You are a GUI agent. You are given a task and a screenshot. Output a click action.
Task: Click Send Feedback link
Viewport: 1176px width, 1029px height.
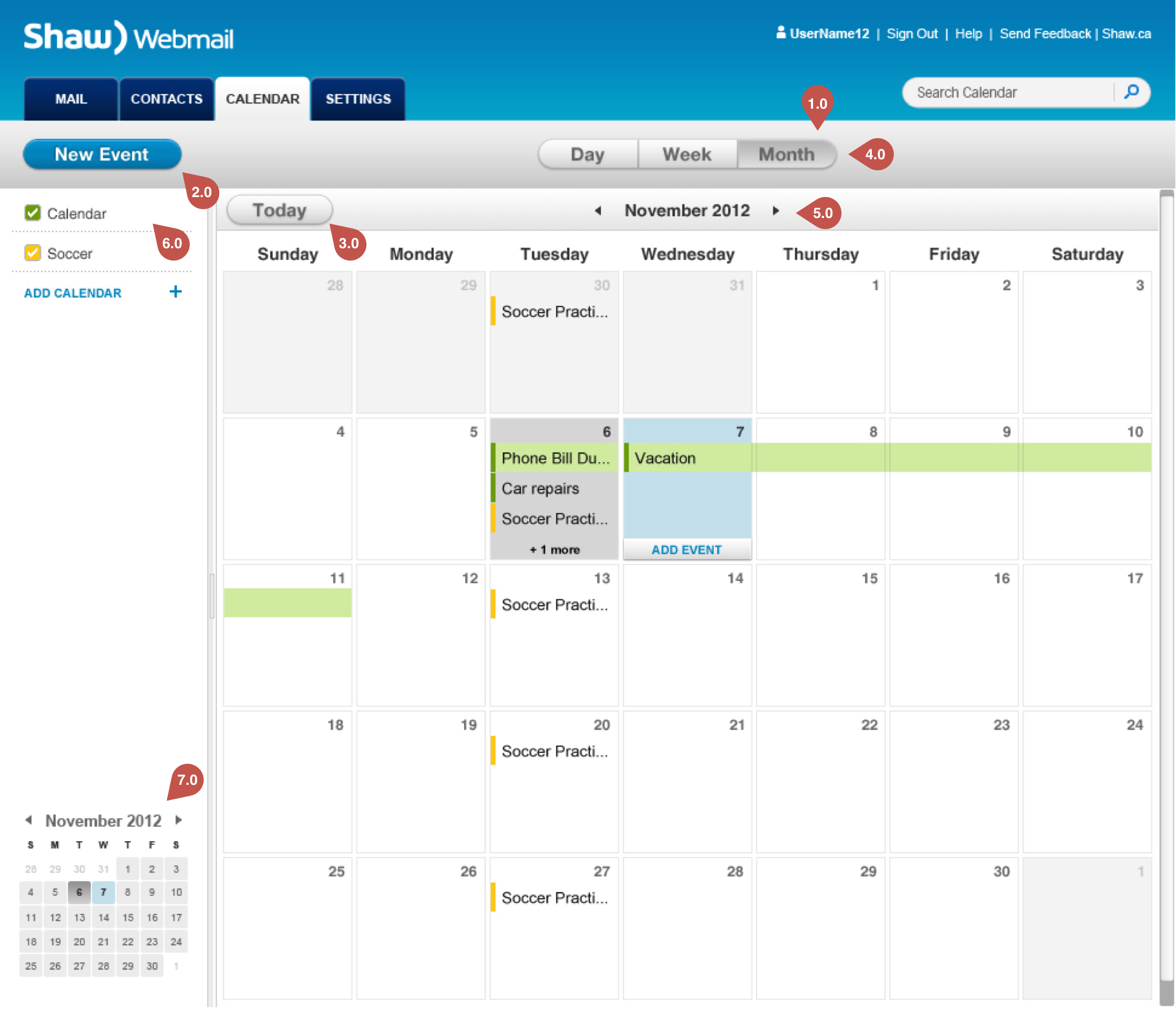pyautogui.click(x=1045, y=34)
